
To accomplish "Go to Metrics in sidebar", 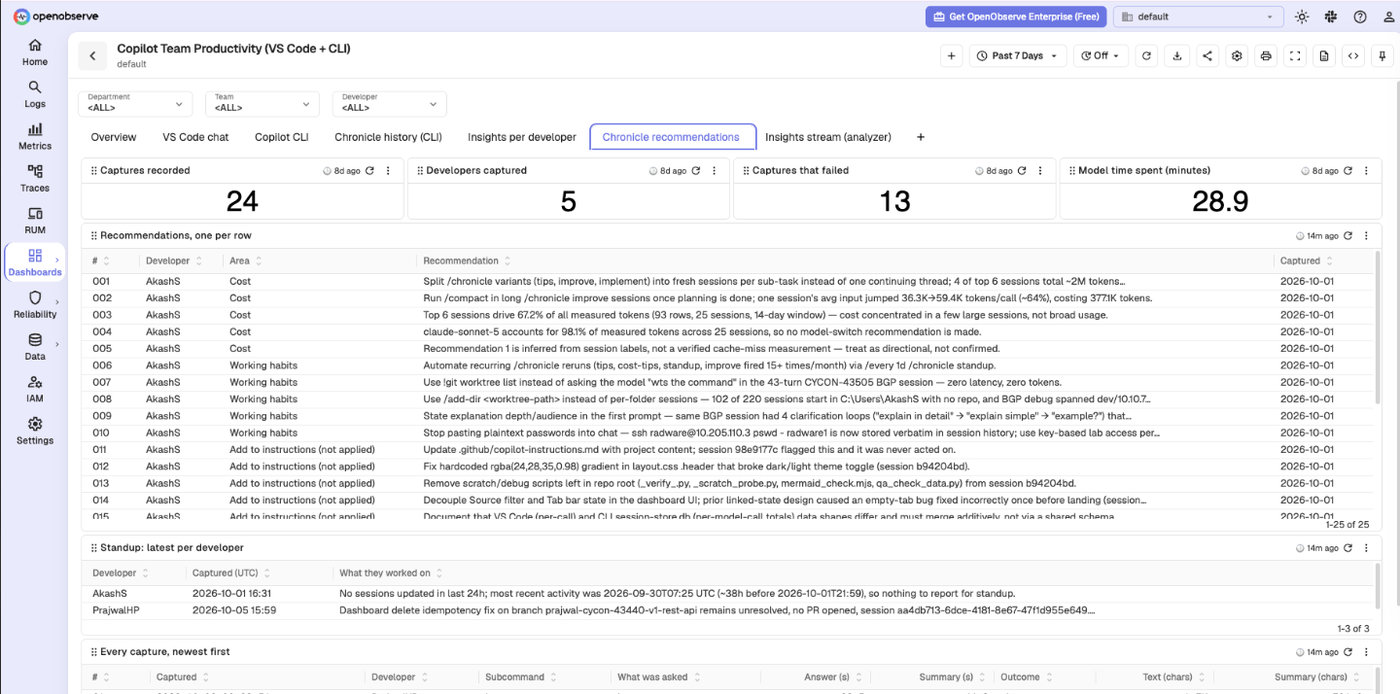I will pyautogui.click(x=35, y=136).
